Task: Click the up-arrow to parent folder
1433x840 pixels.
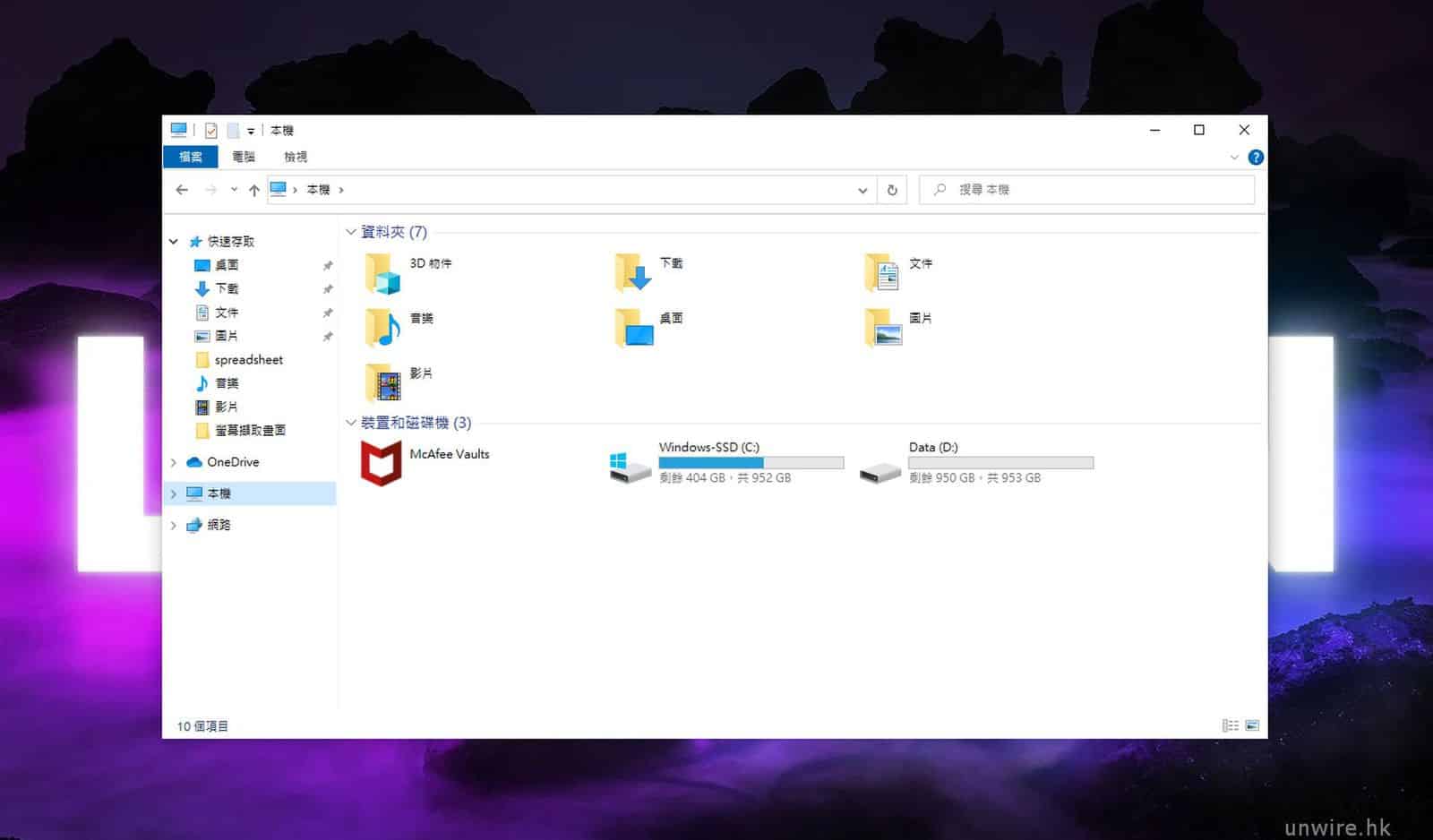Action: tap(254, 190)
